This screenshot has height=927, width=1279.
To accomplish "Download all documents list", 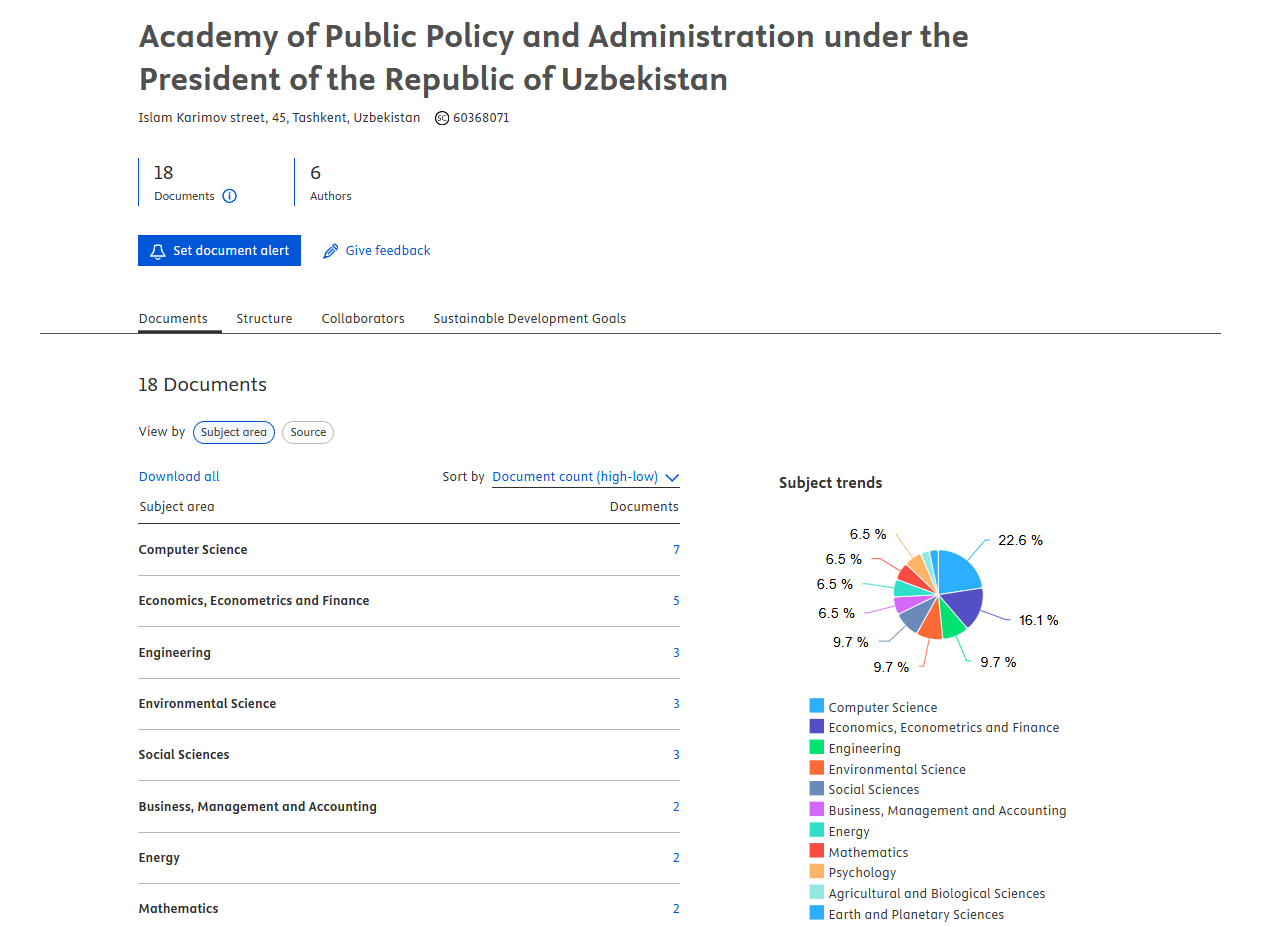I will (x=179, y=477).
